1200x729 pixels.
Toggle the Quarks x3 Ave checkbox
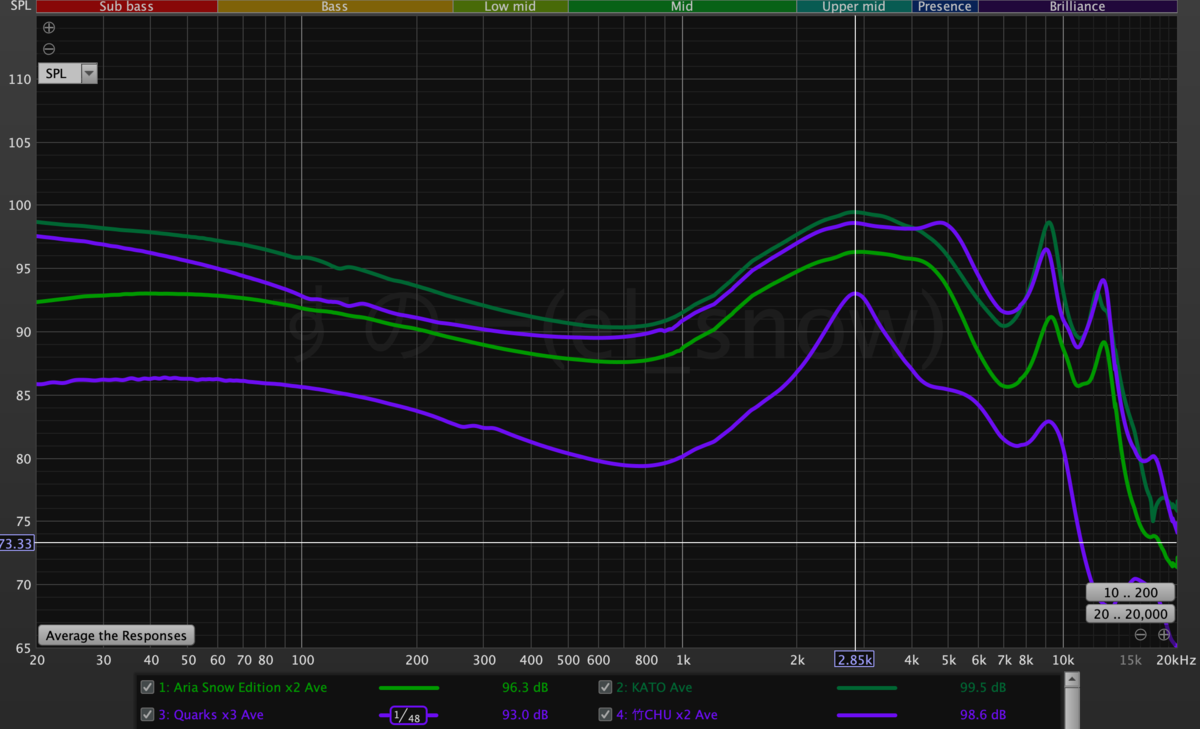coord(148,715)
